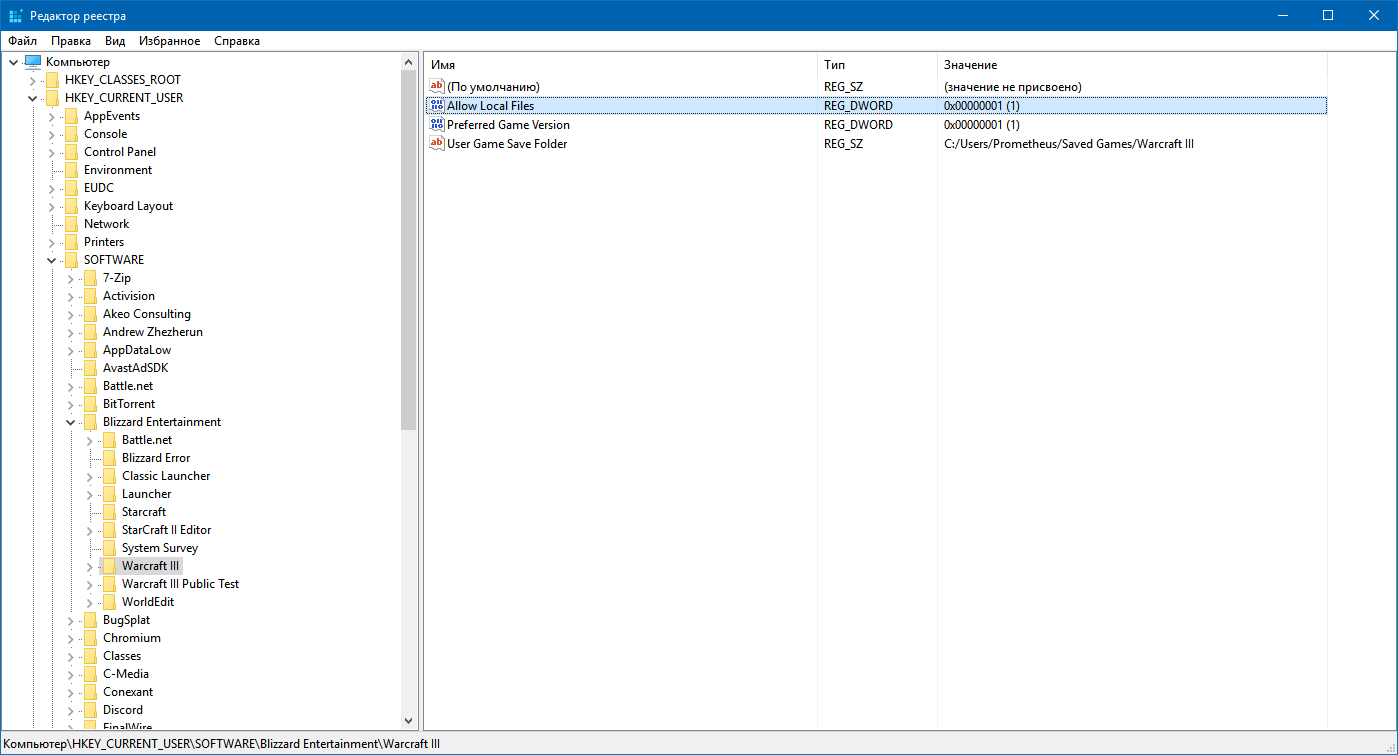Collapse the Компьютер root node
1398x755 pixels.
(13, 62)
